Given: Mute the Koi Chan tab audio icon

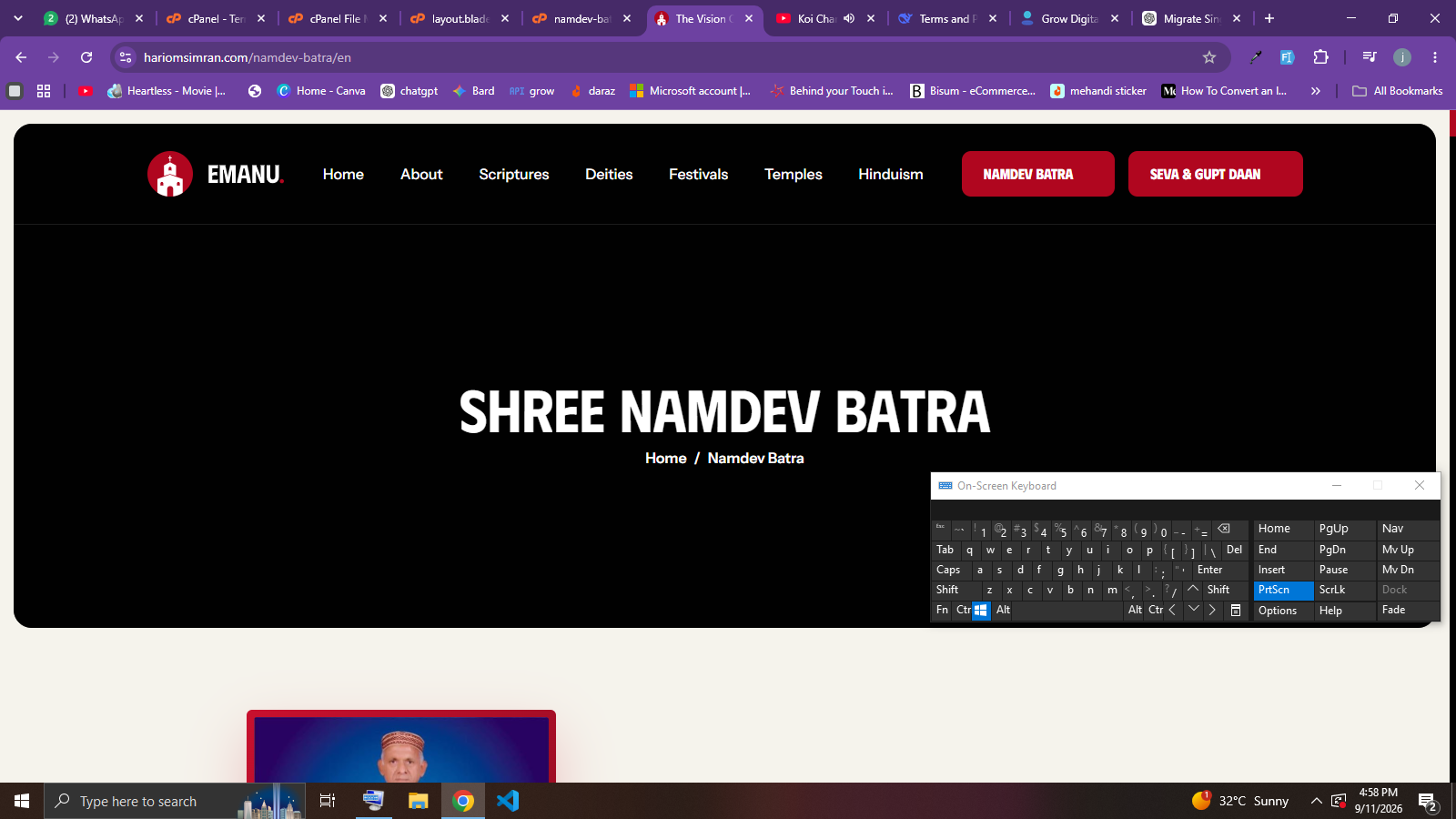Looking at the screenshot, I should pyautogui.click(x=849, y=18).
